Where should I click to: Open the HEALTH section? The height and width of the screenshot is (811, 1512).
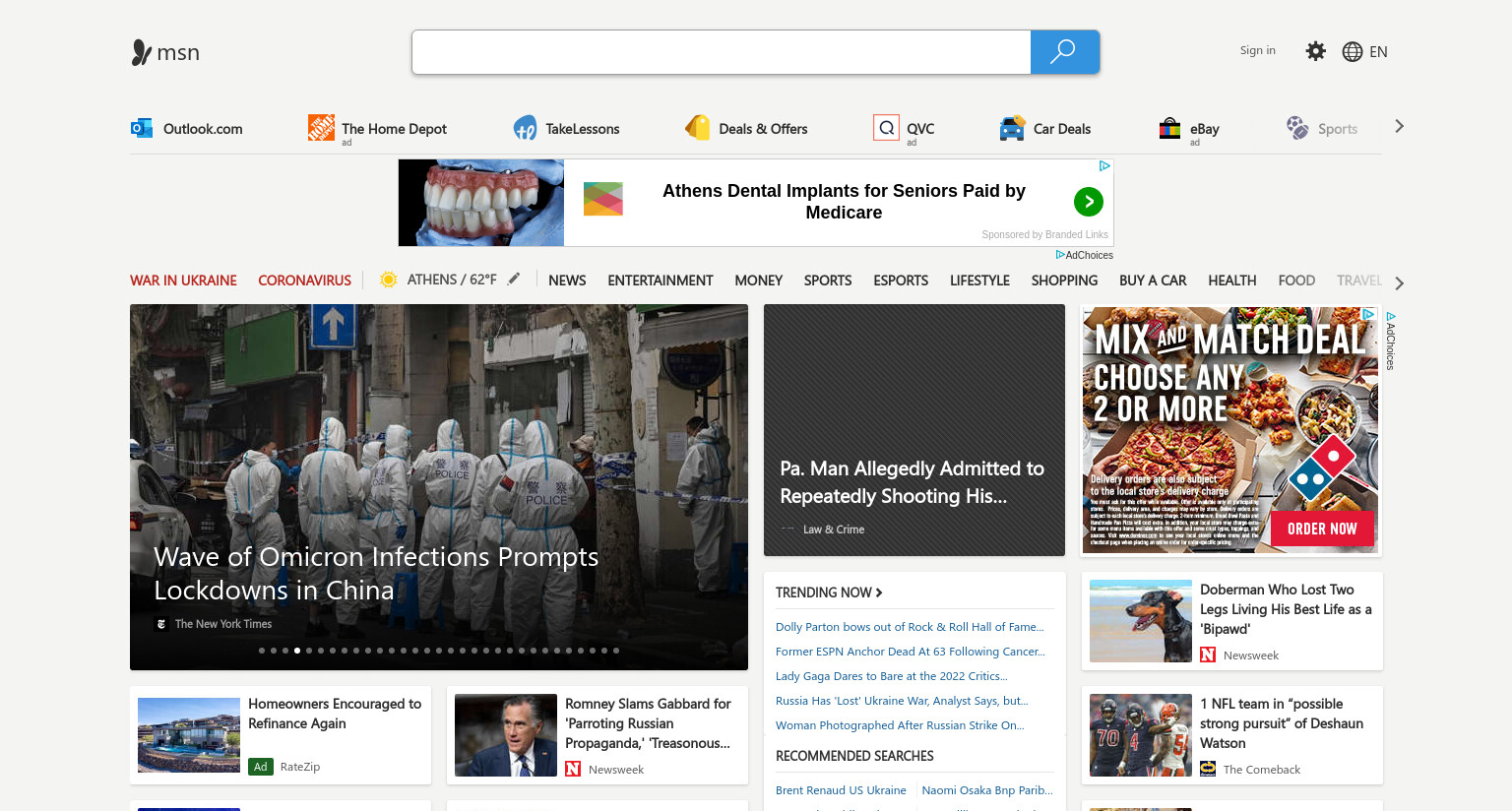1232,281
